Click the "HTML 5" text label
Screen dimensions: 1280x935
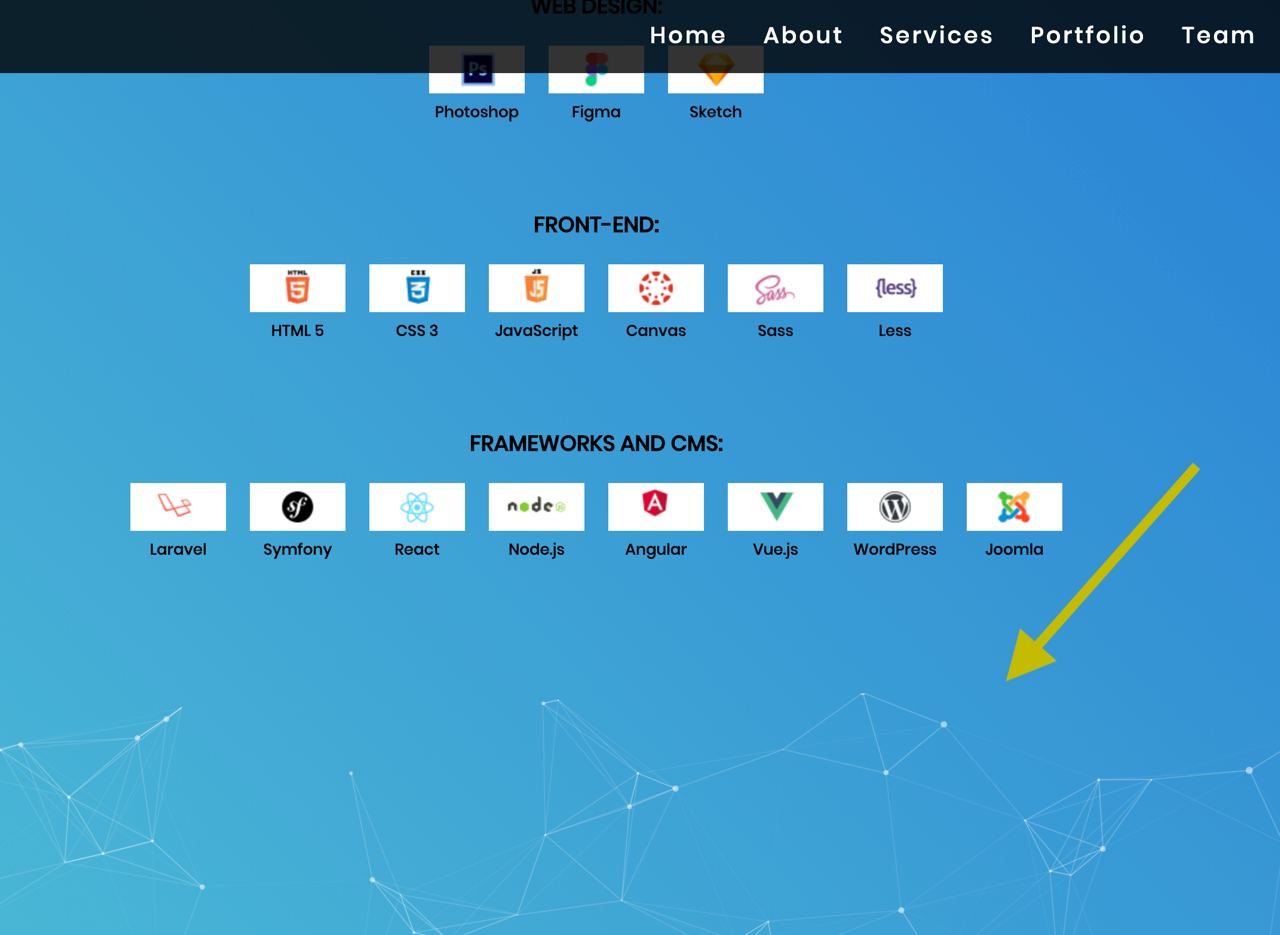point(298,330)
